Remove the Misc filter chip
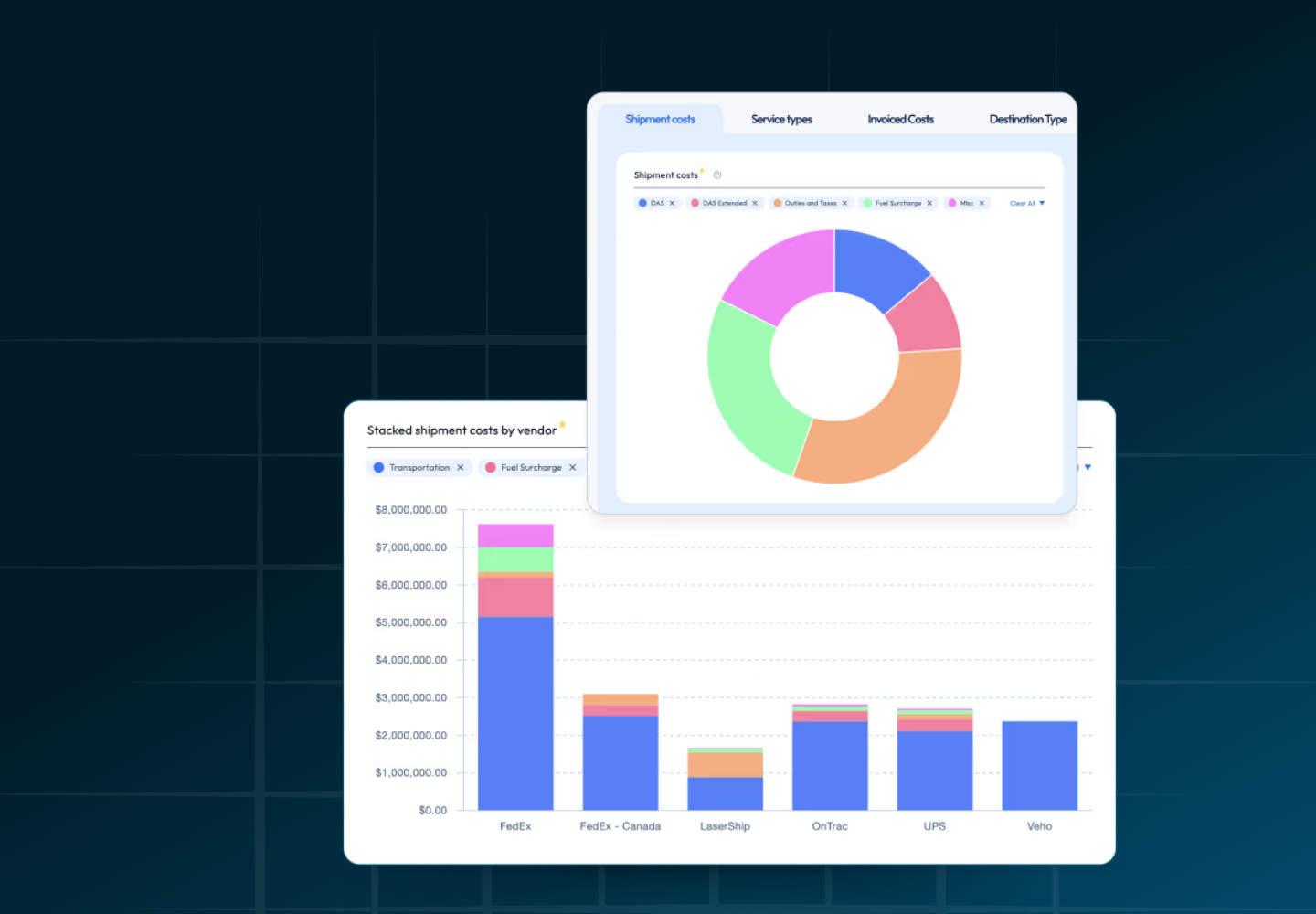This screenshot has height=914, width=1316. coord(981,203)
